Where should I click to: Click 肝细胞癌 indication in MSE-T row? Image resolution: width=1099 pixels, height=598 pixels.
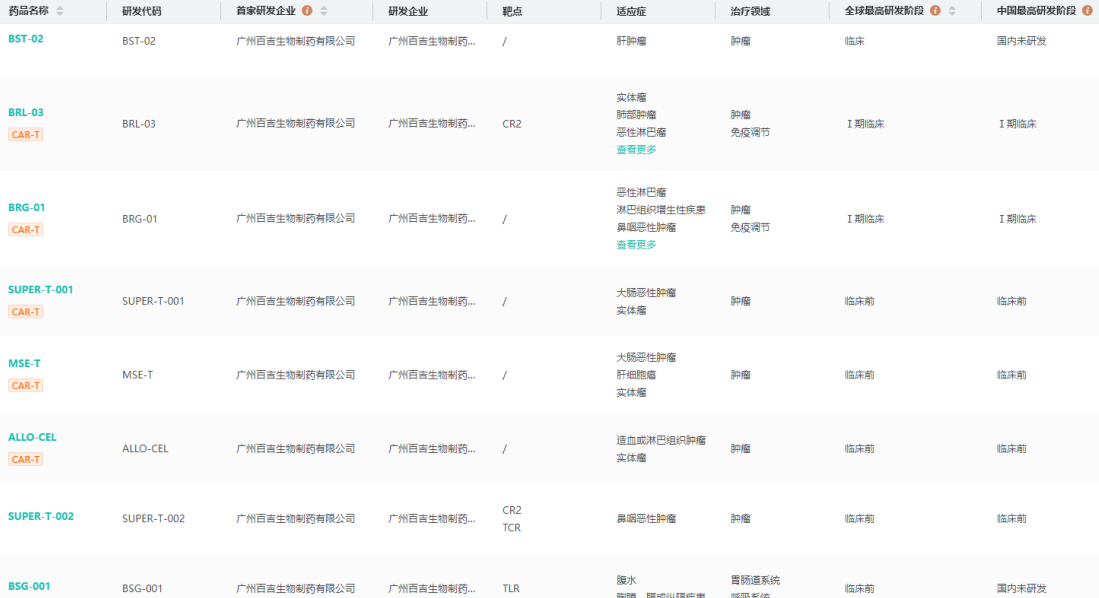(x=636, y=375)
